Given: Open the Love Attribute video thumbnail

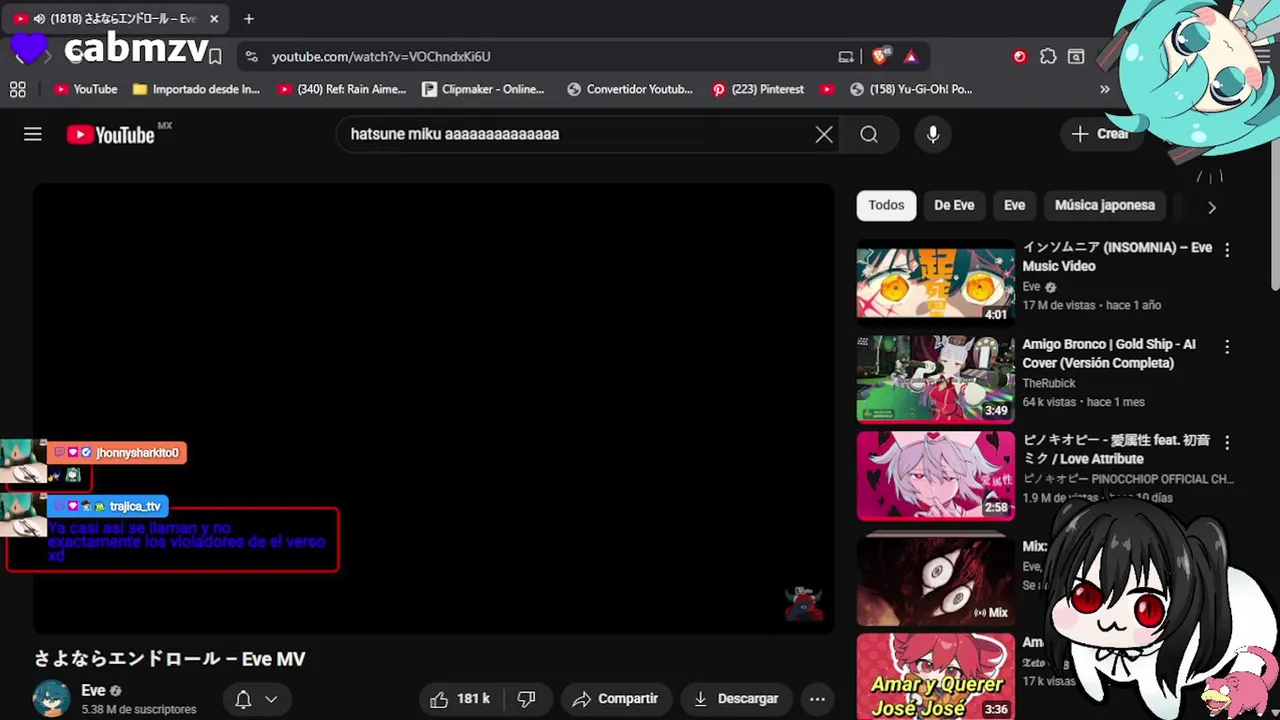Looking at the screenshot, I should pyautogui.click(x=936, y=475).
